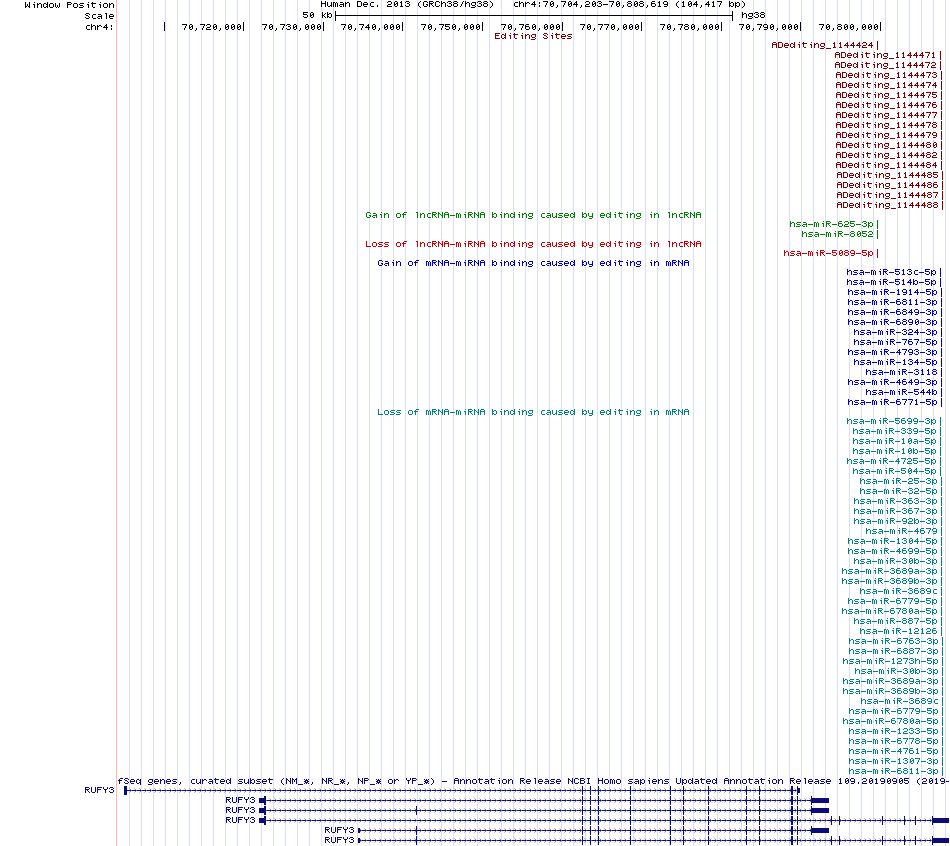Click Loss of lncRNA-miRNA binding track title
Viewport: 950px width, 846px height.
(533, 244)
